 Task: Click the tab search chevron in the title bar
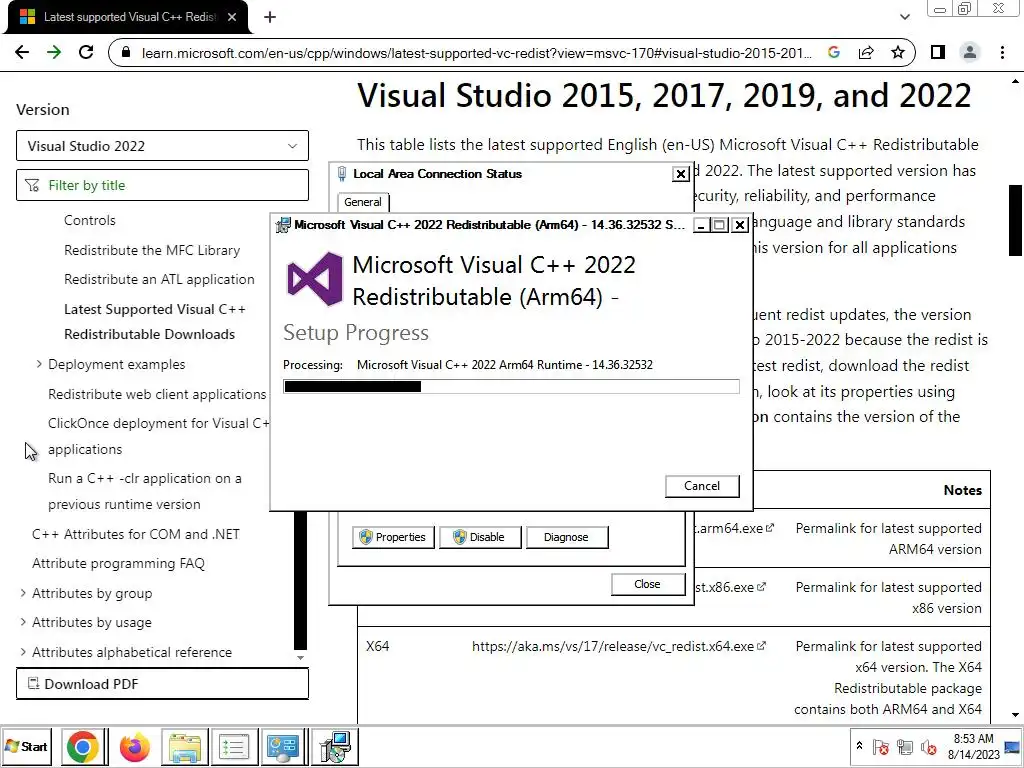point(904,17)
